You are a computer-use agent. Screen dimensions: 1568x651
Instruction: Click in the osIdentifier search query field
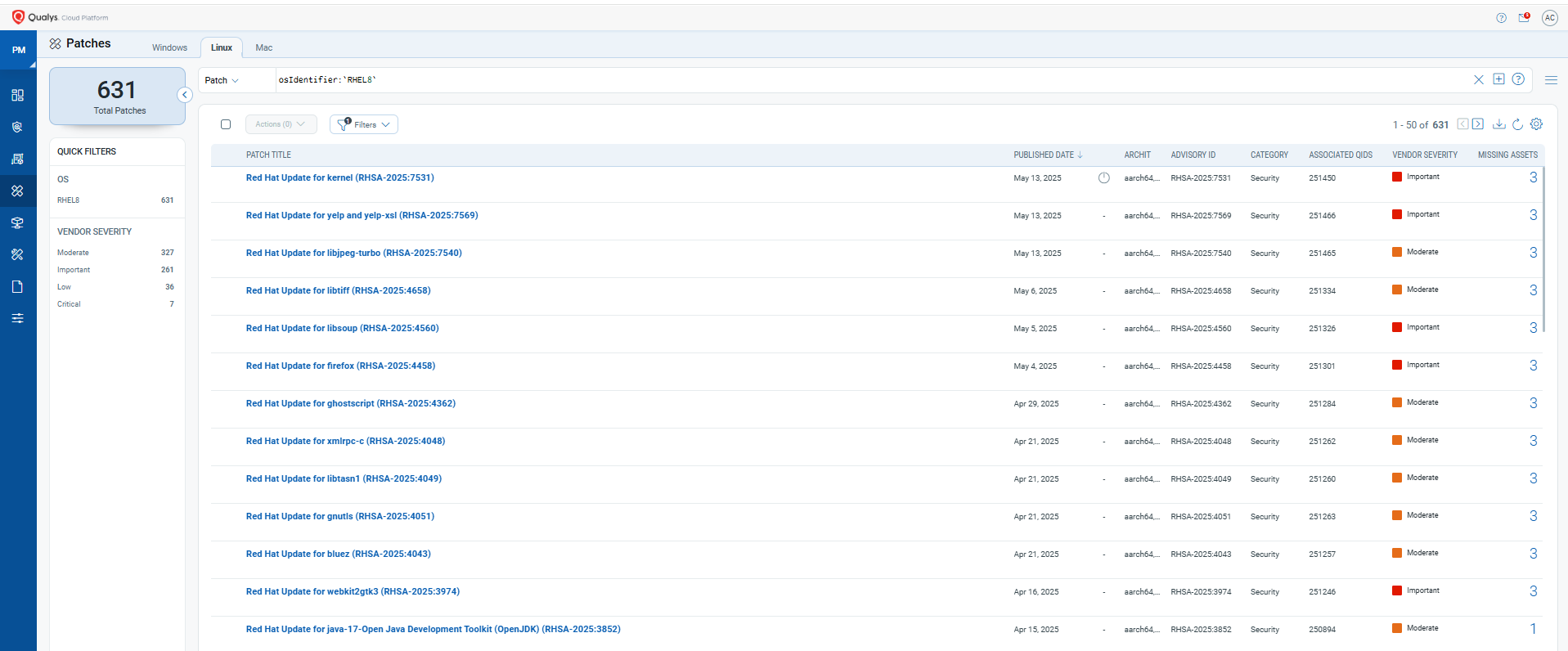click(871, 80)
